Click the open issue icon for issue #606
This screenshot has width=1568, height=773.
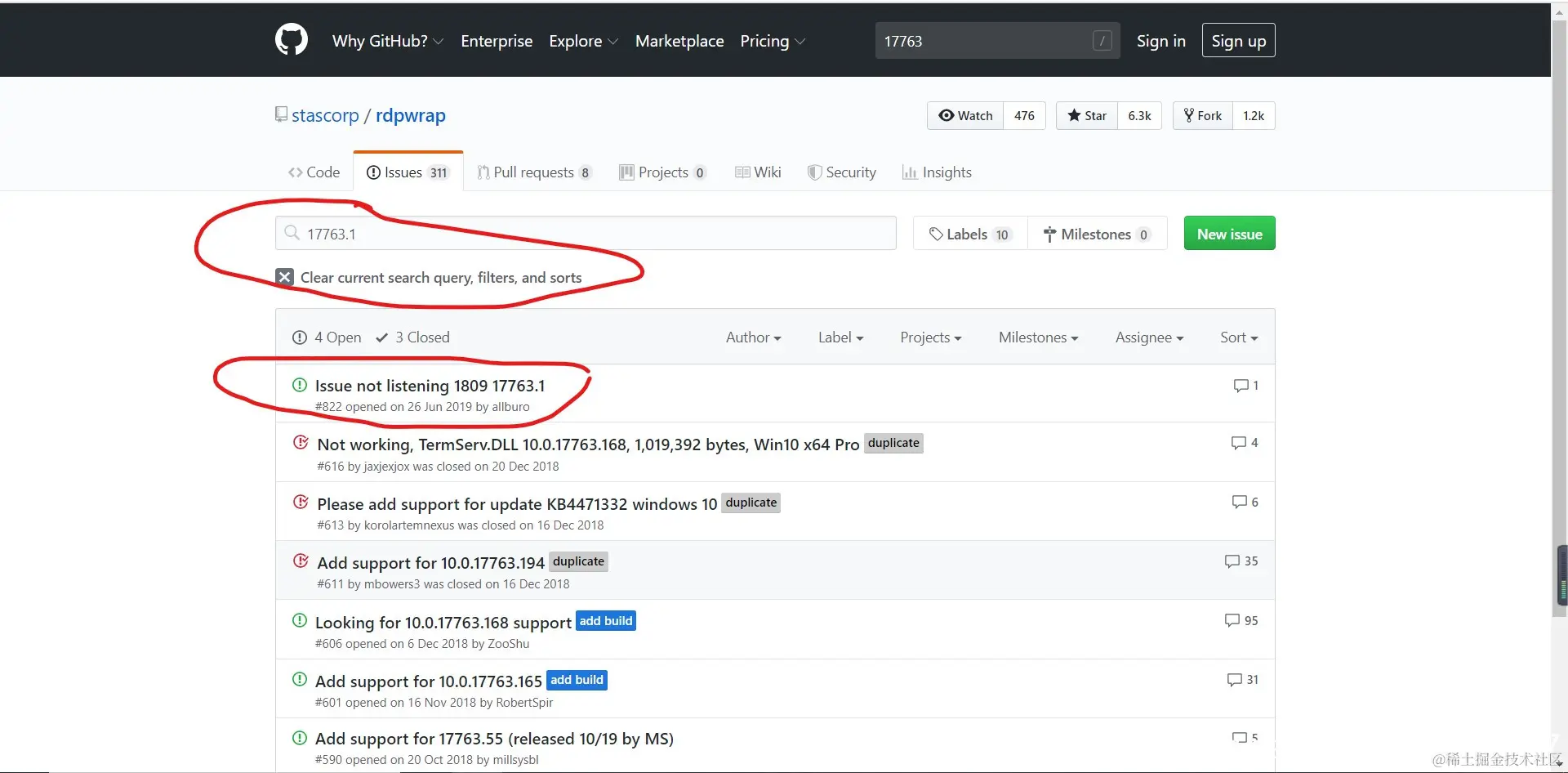300,620
